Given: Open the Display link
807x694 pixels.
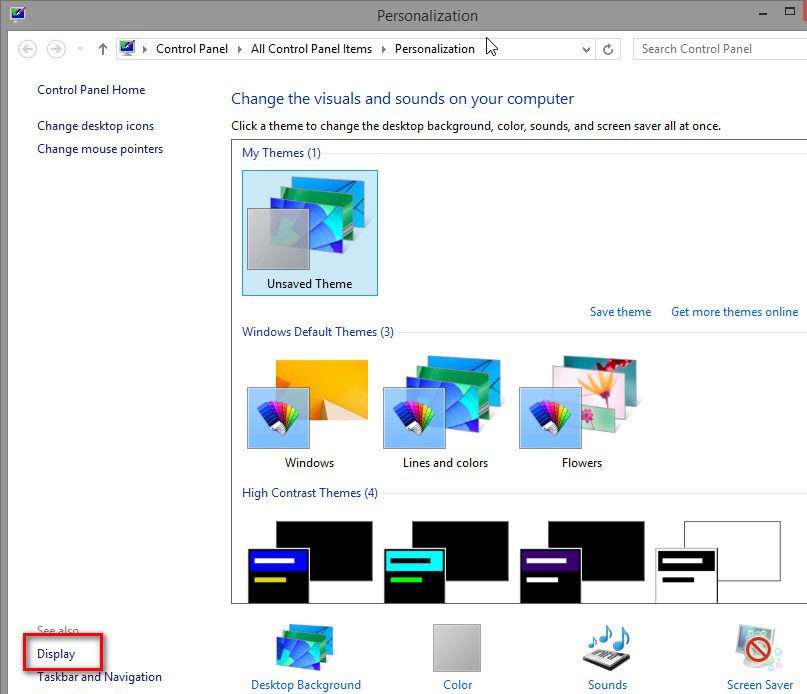Looking at the screenshot, I should click(x=56, y=654).
